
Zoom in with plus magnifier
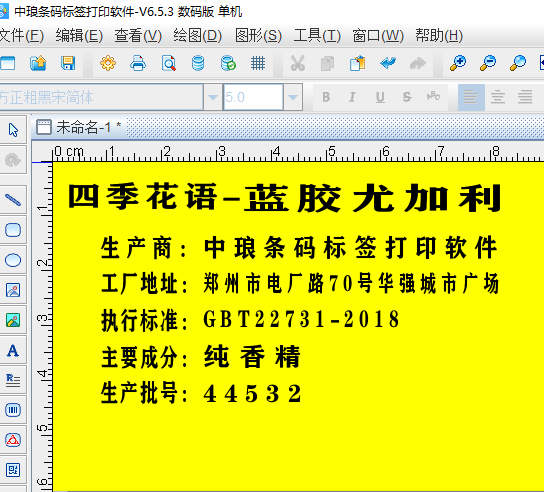pos(458,63)
